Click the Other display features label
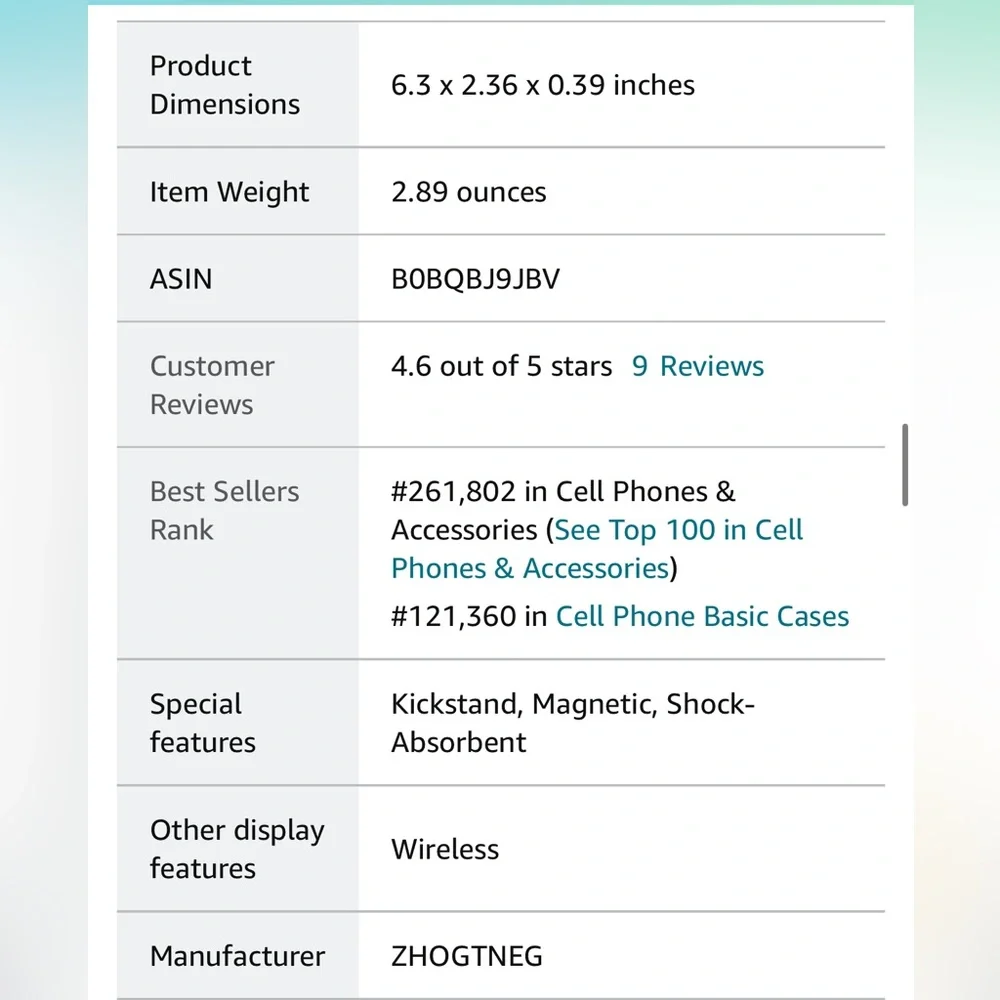Screen dimensions: 1000x1000 point(237,849)
